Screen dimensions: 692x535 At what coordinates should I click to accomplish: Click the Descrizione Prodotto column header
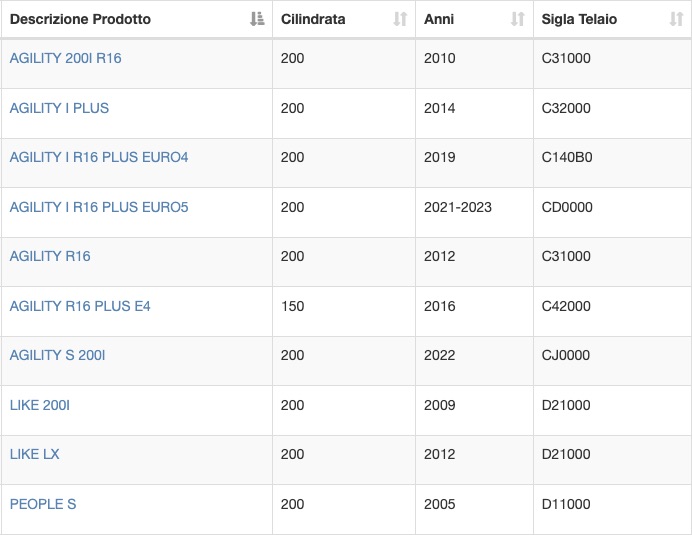coord(80,19)
